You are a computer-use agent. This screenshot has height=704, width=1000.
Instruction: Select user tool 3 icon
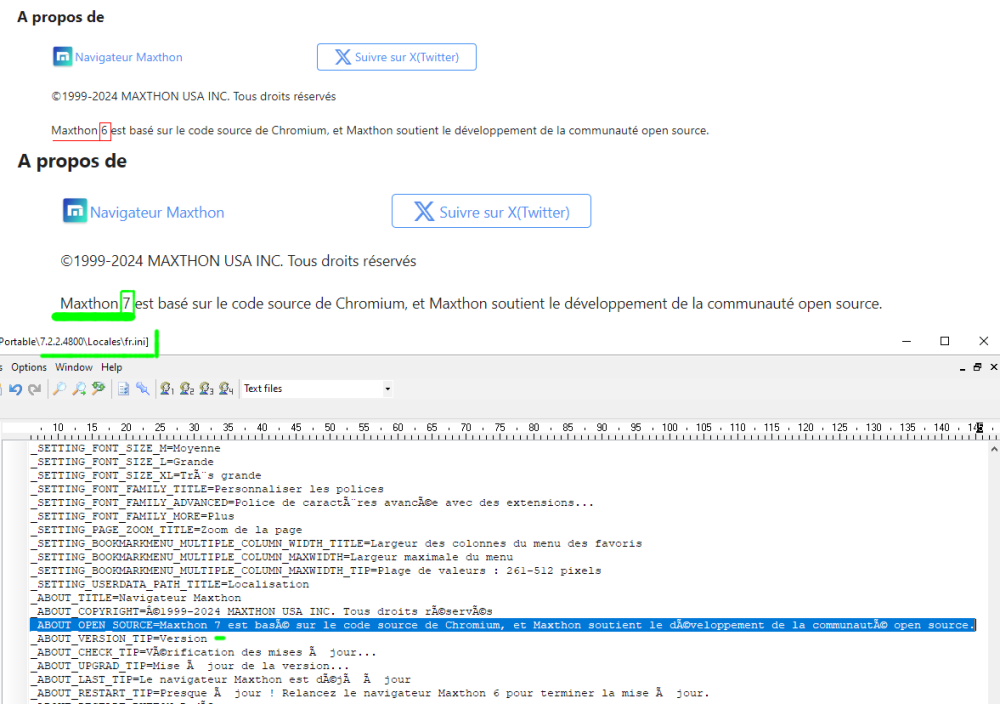coord(206,389)
